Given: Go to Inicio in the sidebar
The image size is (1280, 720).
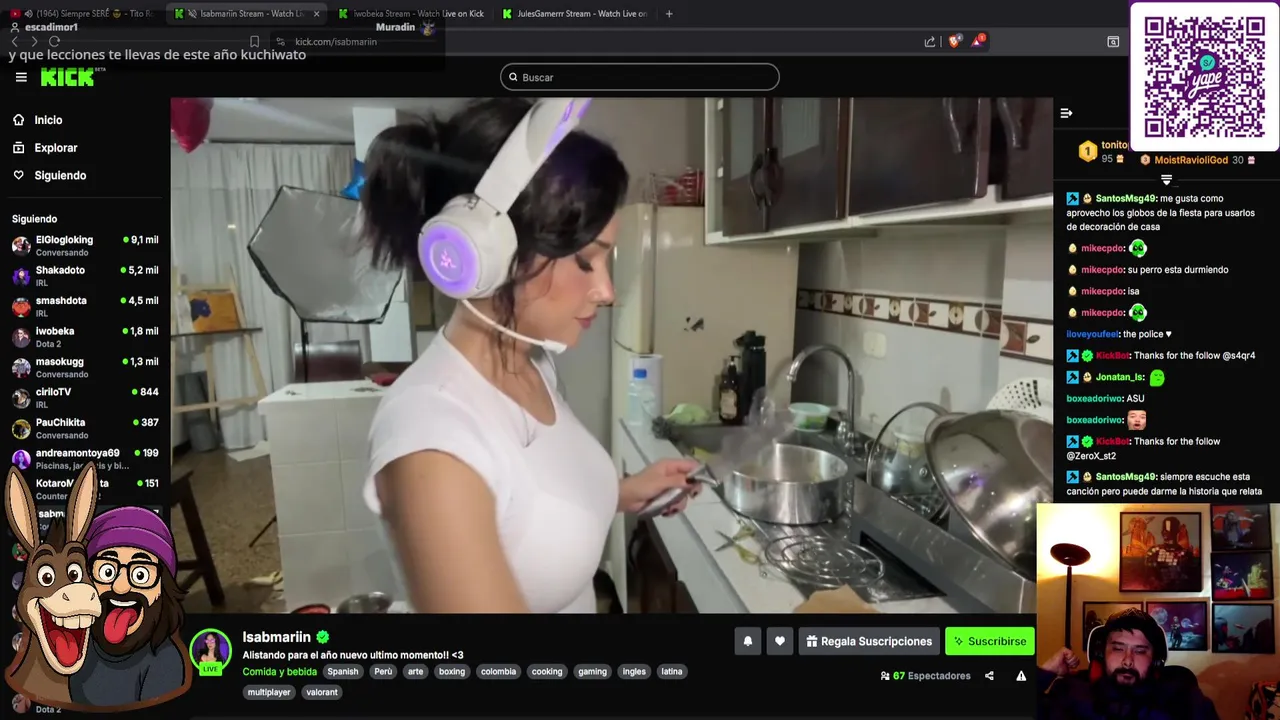Looking at the screenshot, I should (x=48, y=120).
